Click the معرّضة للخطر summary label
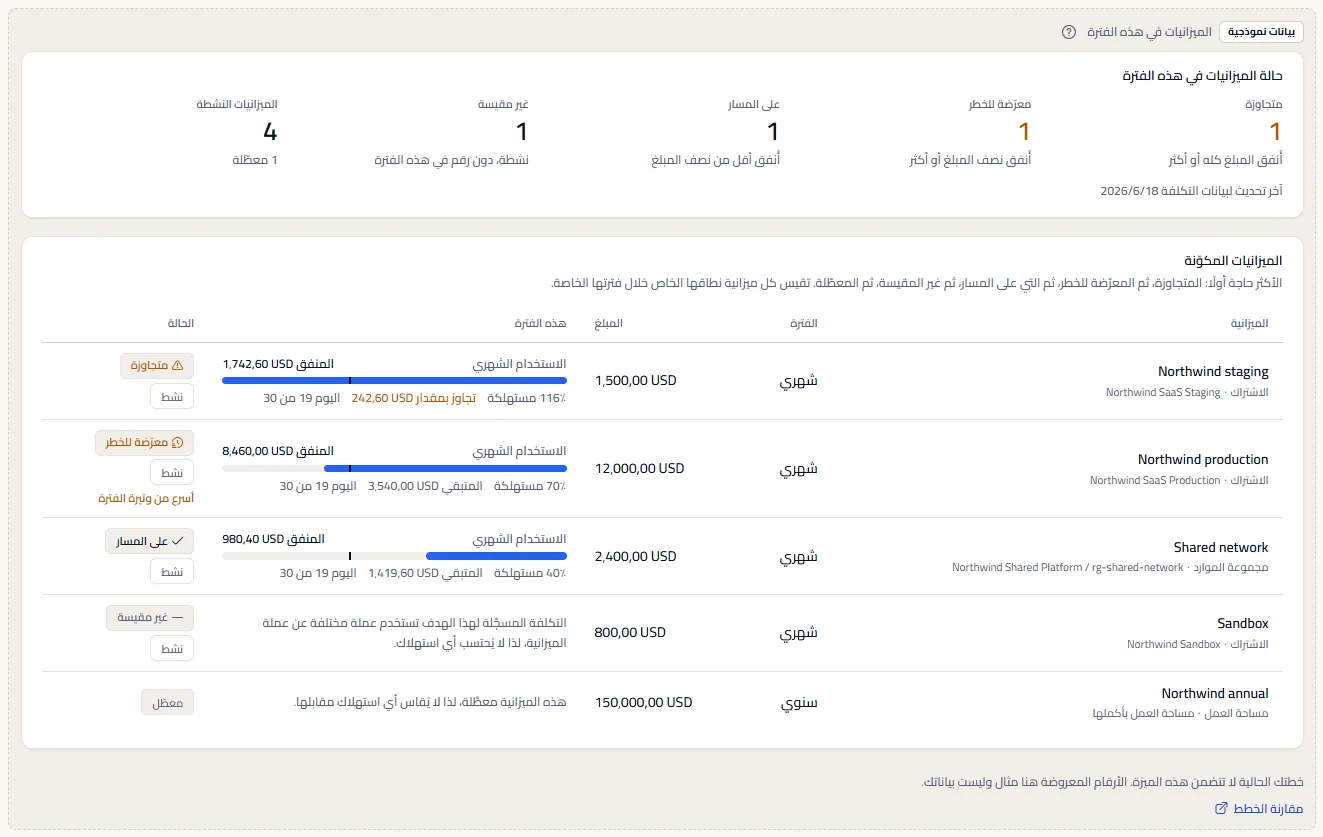This screenshot has width=1323, height=837. point(999,104)
